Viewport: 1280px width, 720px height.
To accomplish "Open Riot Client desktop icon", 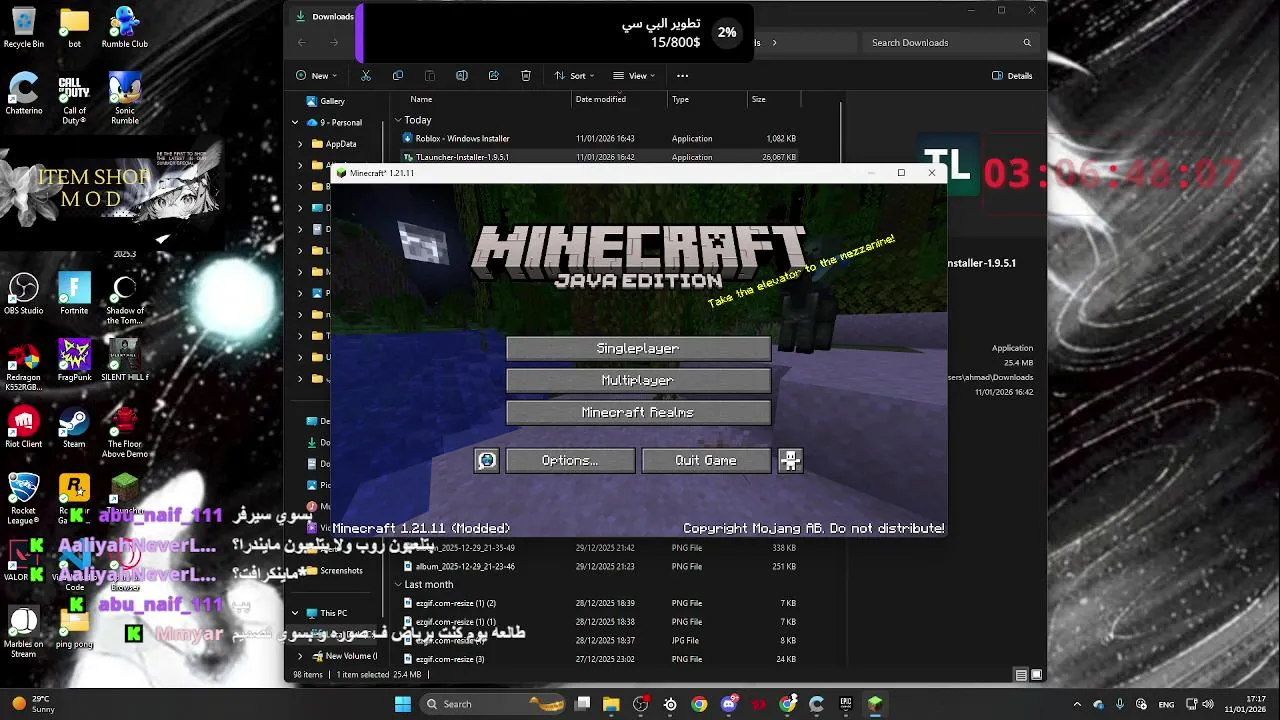I will (x=24, y=428).
